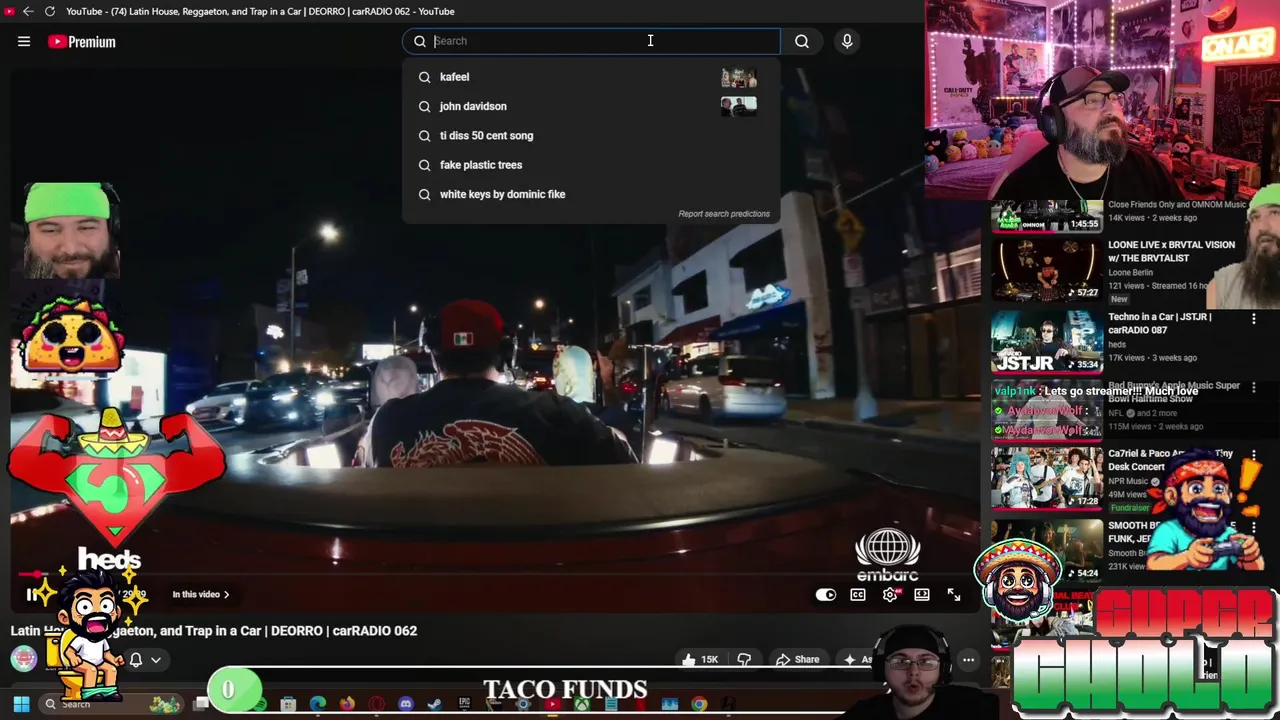Screen dimensions: 1280x720
Task: Open Opera browser from taskbar
Action: pos(376,704)
